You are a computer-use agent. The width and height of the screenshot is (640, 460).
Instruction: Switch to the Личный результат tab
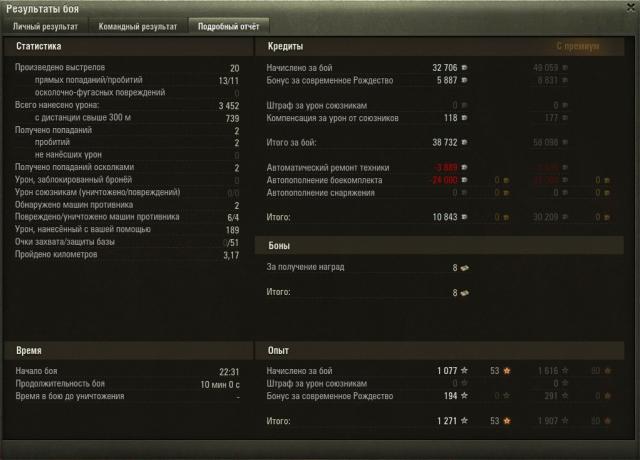(45, 27)
